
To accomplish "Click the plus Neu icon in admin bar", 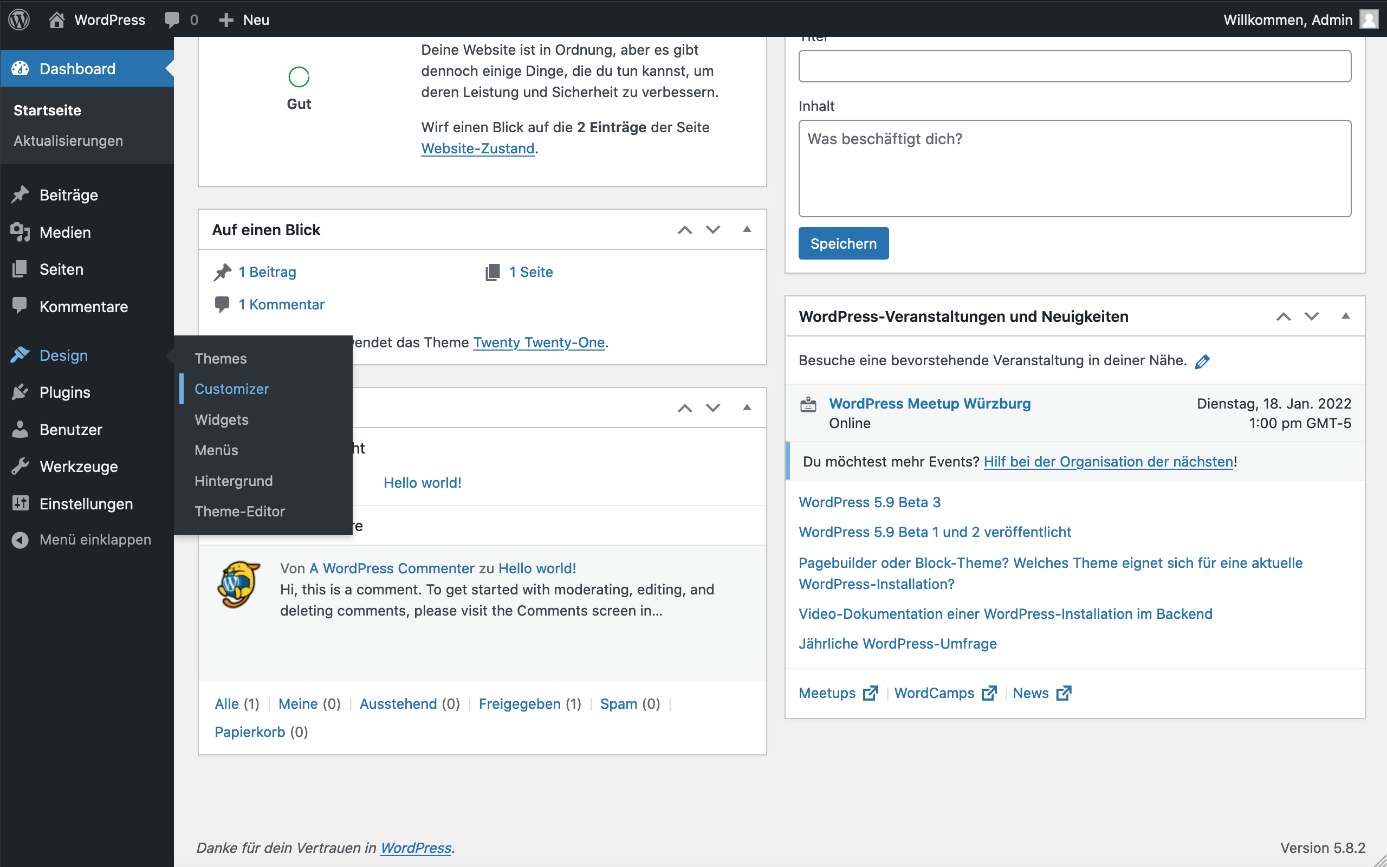I will coord(226,20).
